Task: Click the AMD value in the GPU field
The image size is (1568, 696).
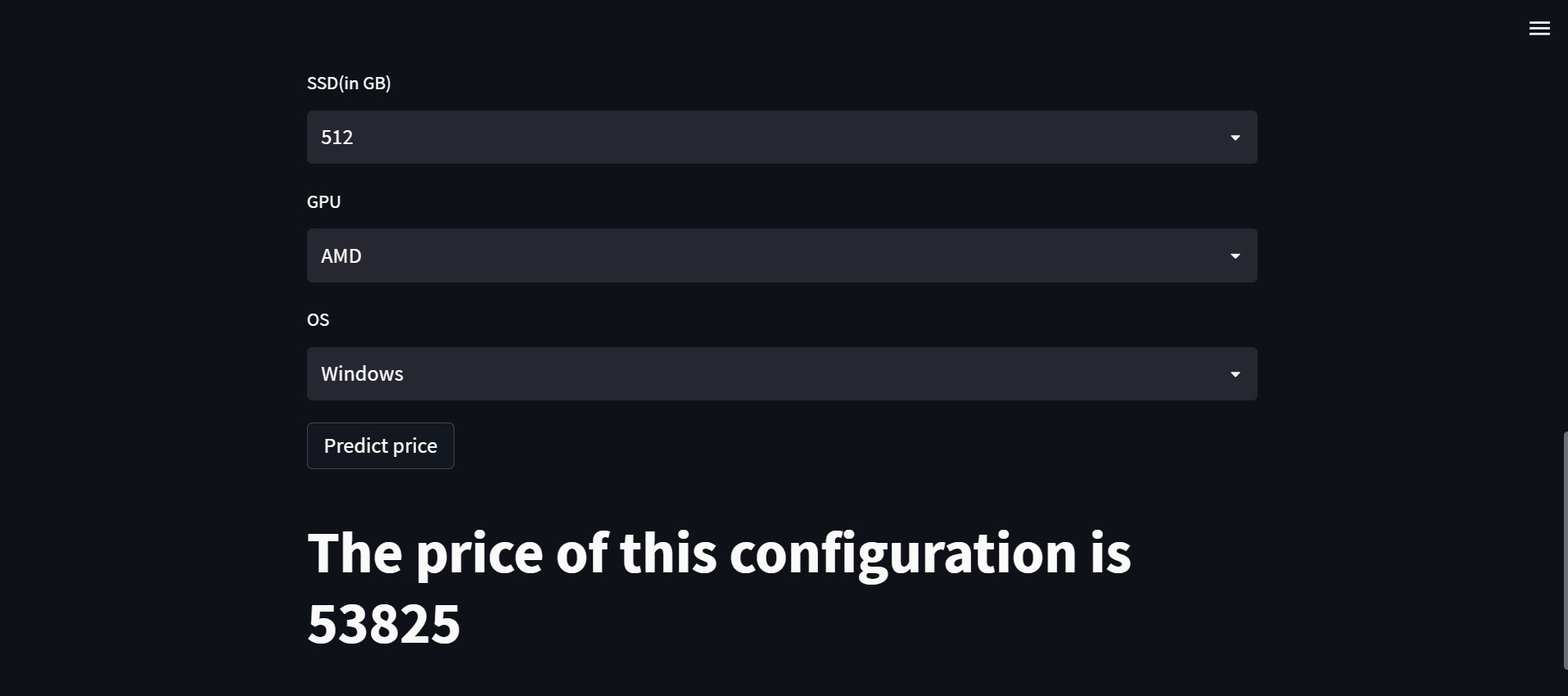Action: [x=341, y=255]
